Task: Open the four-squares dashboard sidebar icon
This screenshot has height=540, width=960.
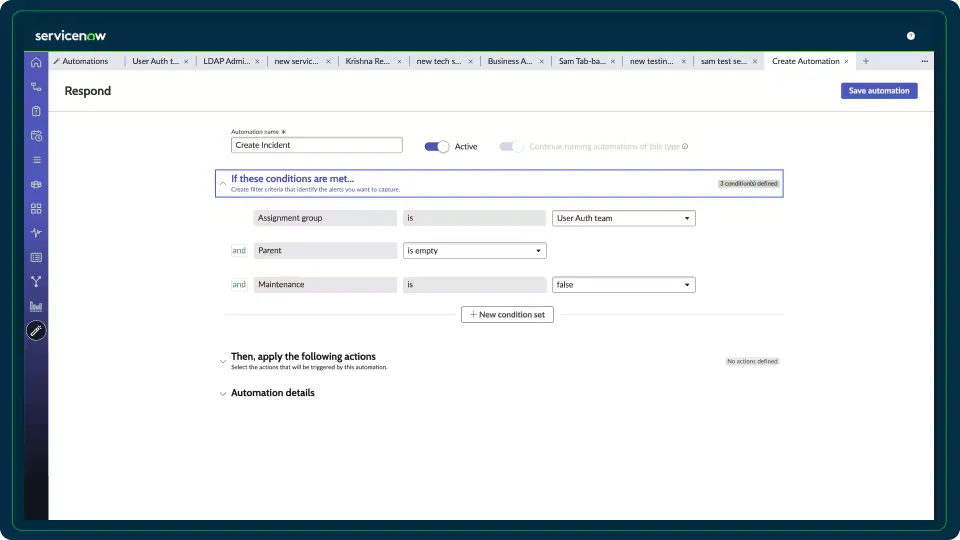Action: 36,208
